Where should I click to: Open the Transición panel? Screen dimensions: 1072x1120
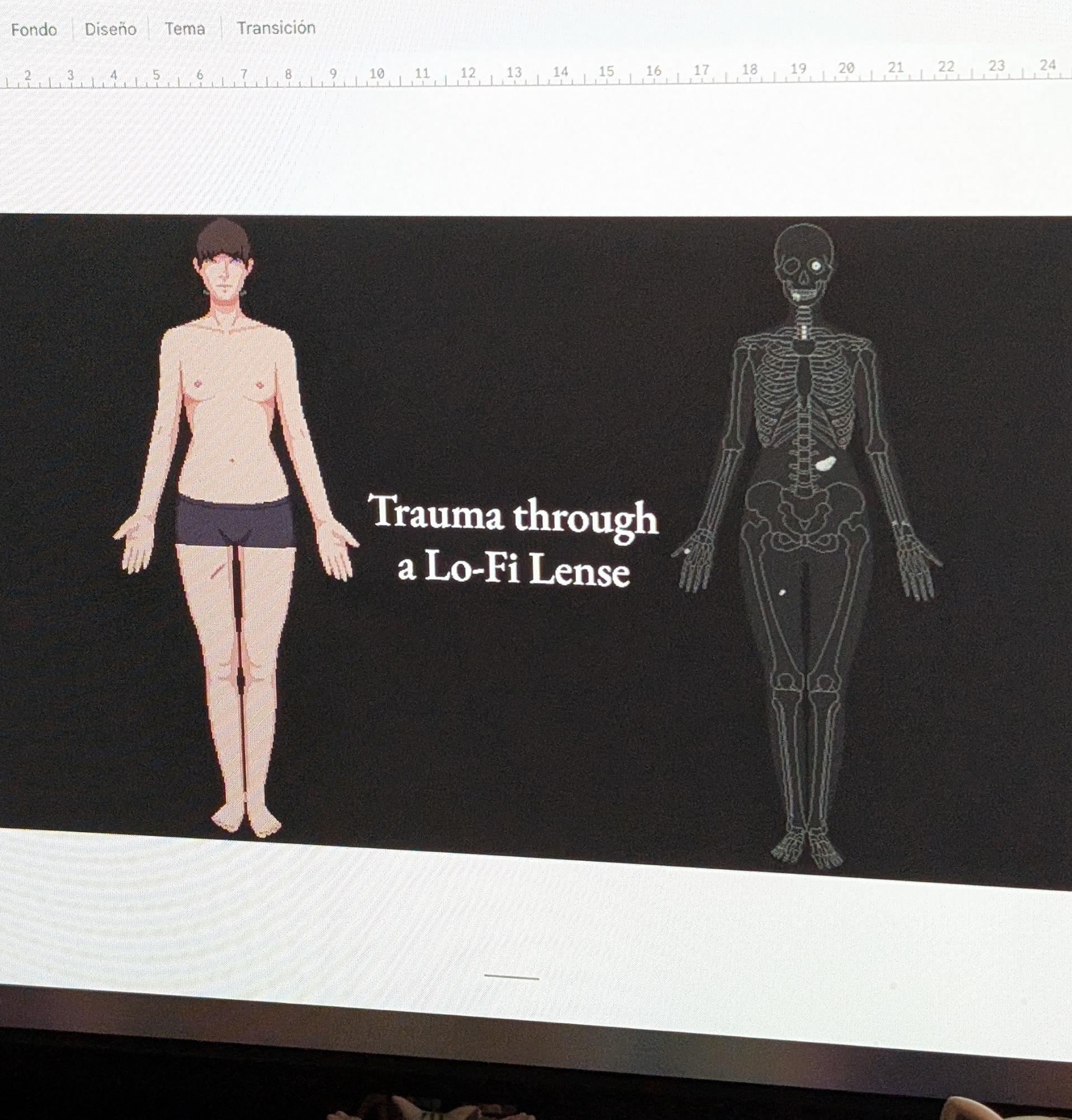coord(276,27)
